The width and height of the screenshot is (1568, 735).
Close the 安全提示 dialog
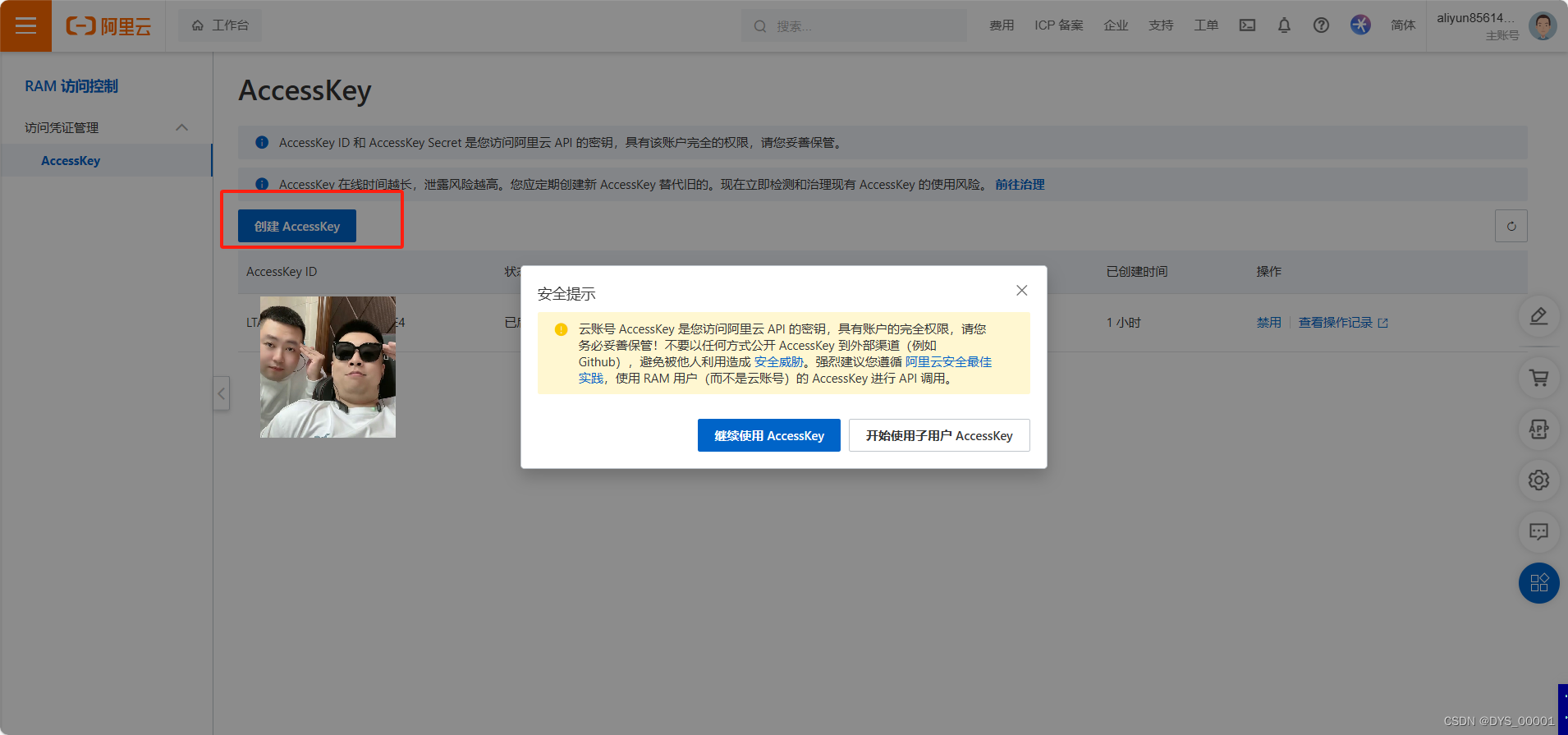point(1021,291)
